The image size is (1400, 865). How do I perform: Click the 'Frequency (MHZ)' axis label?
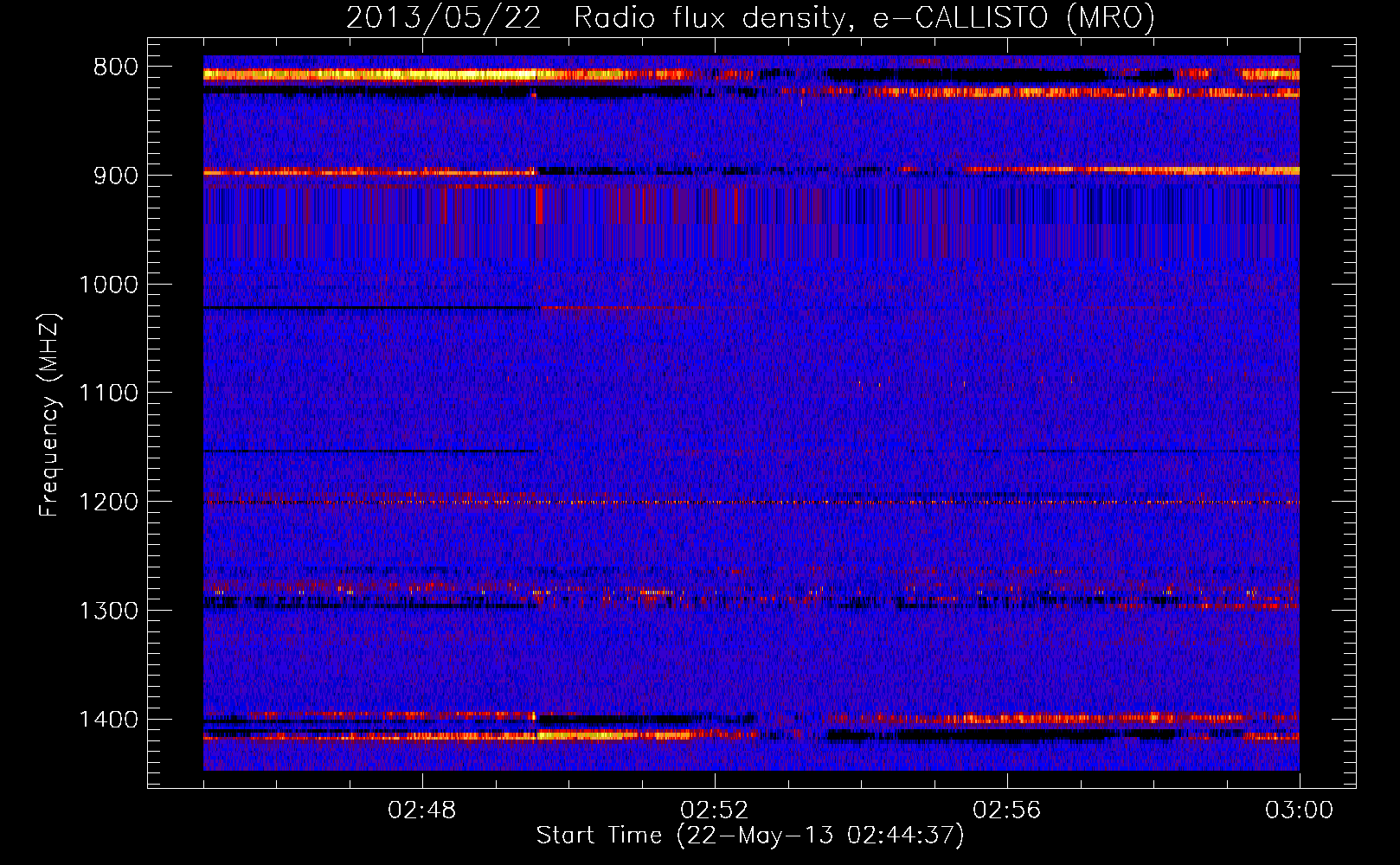pyautogui.click(x=49, y=416)
